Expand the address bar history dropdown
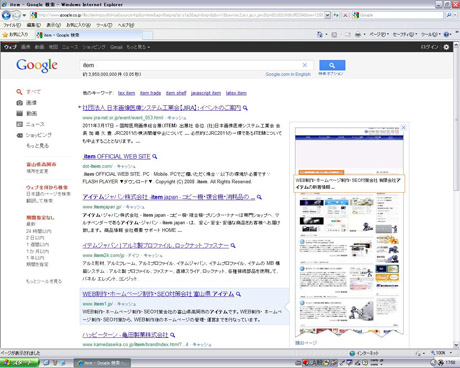460x368 pixels. [327, 15]
